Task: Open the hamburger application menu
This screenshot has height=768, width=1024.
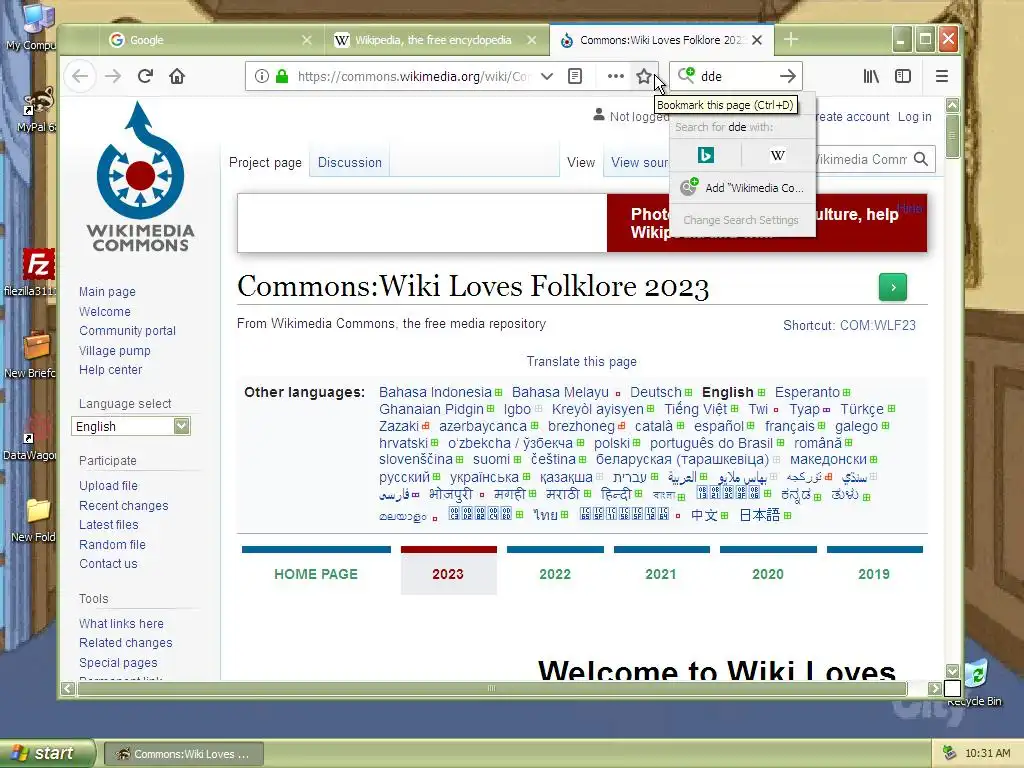Action: point(942,76)
